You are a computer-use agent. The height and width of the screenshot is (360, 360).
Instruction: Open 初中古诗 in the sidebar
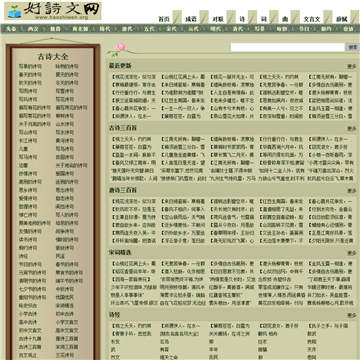(x=65, y=314)
